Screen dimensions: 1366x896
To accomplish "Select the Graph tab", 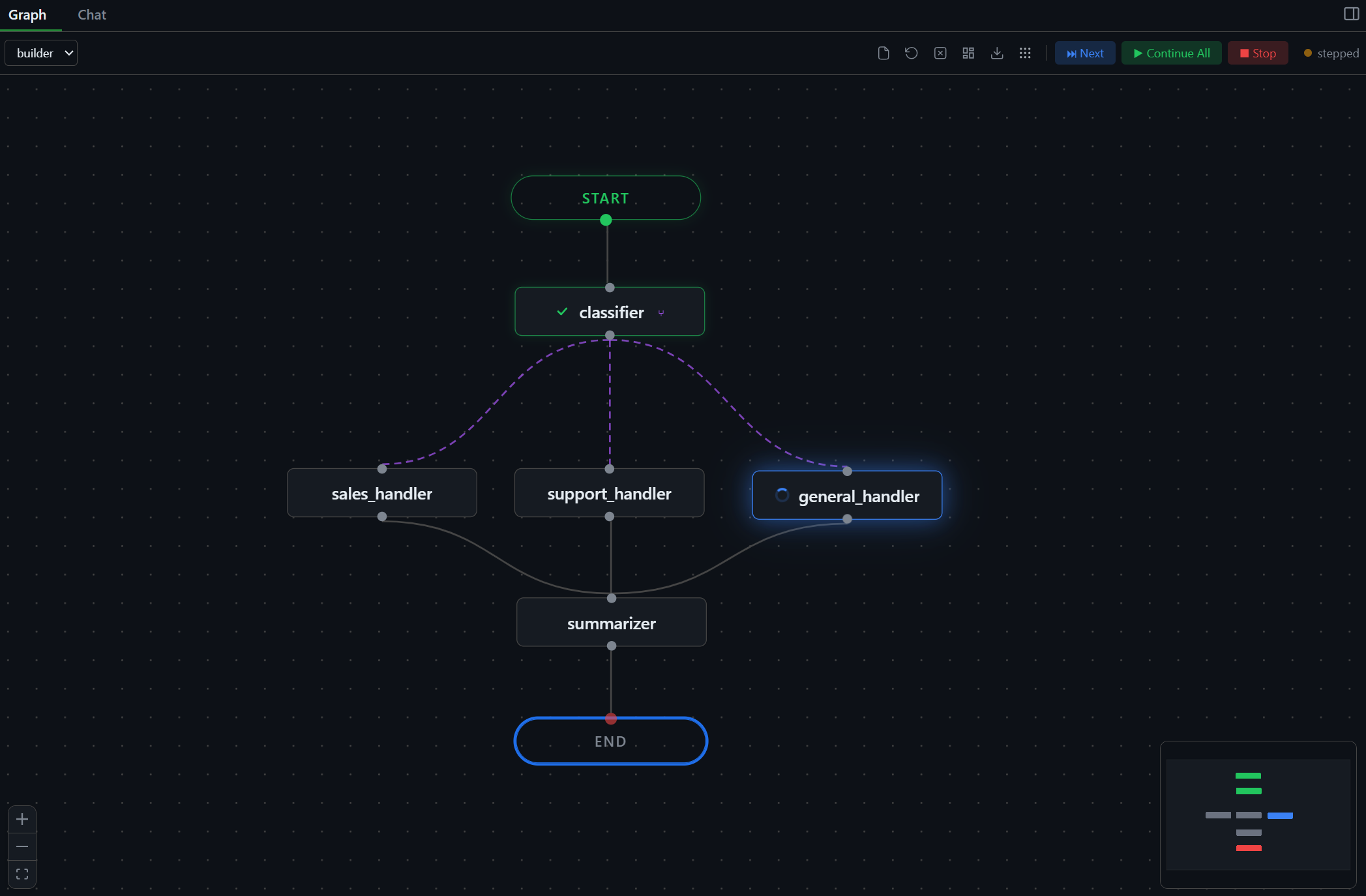I will [x=27, y=14].
